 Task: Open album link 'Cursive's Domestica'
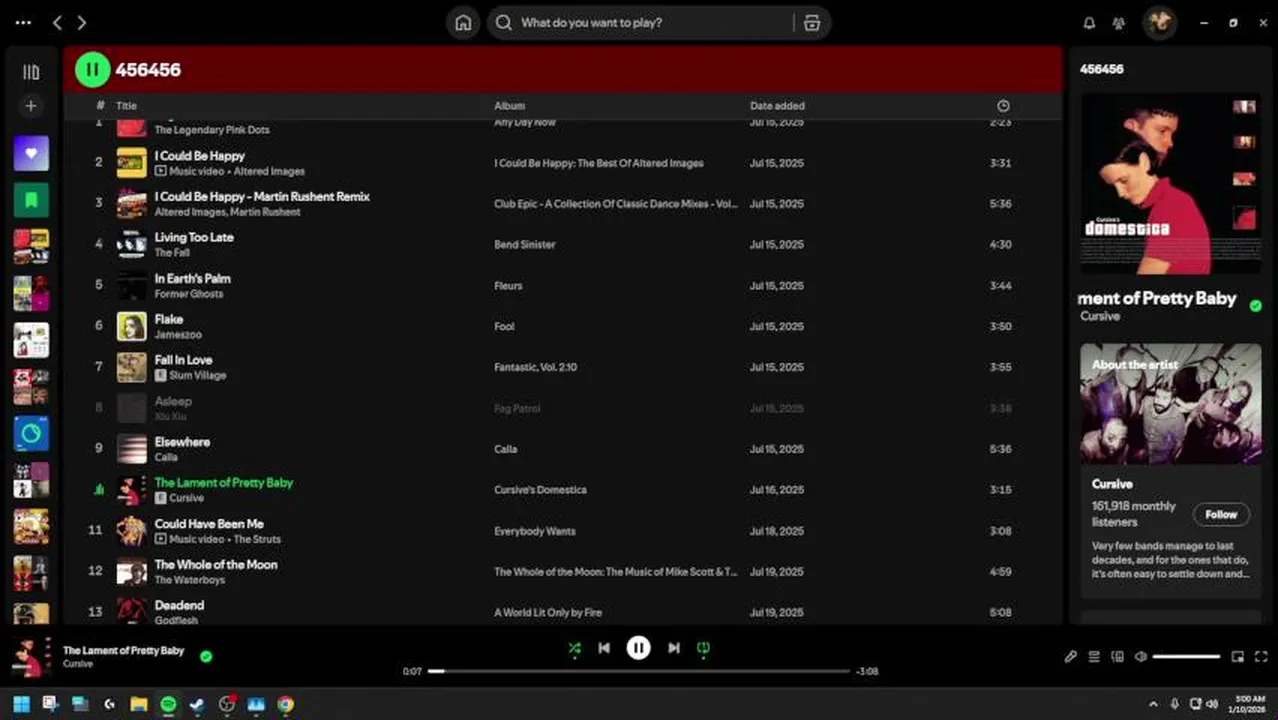point(540,490)
